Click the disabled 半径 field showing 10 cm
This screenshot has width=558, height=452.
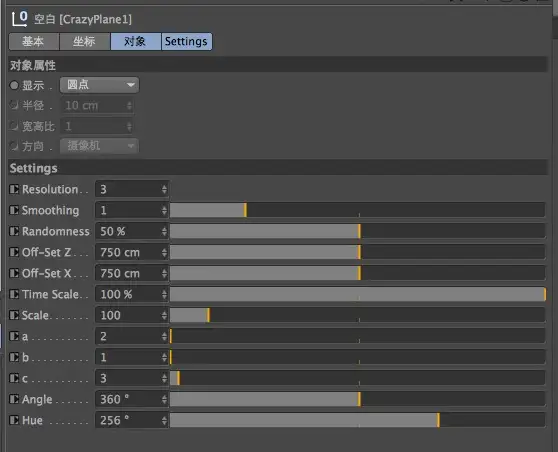tap(98, 106)
